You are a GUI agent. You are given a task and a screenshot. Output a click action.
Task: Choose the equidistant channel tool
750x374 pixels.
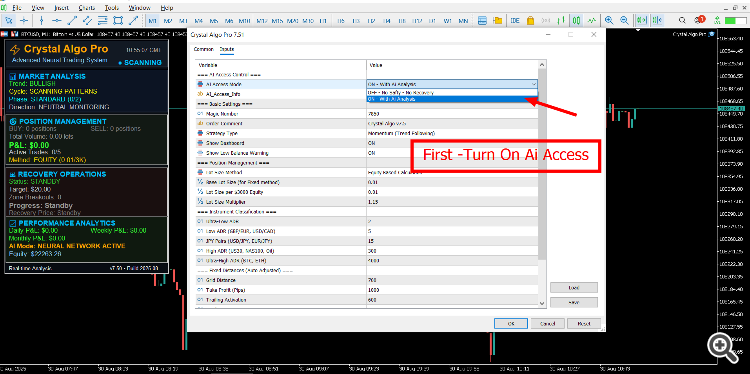[x=87, y=21]
